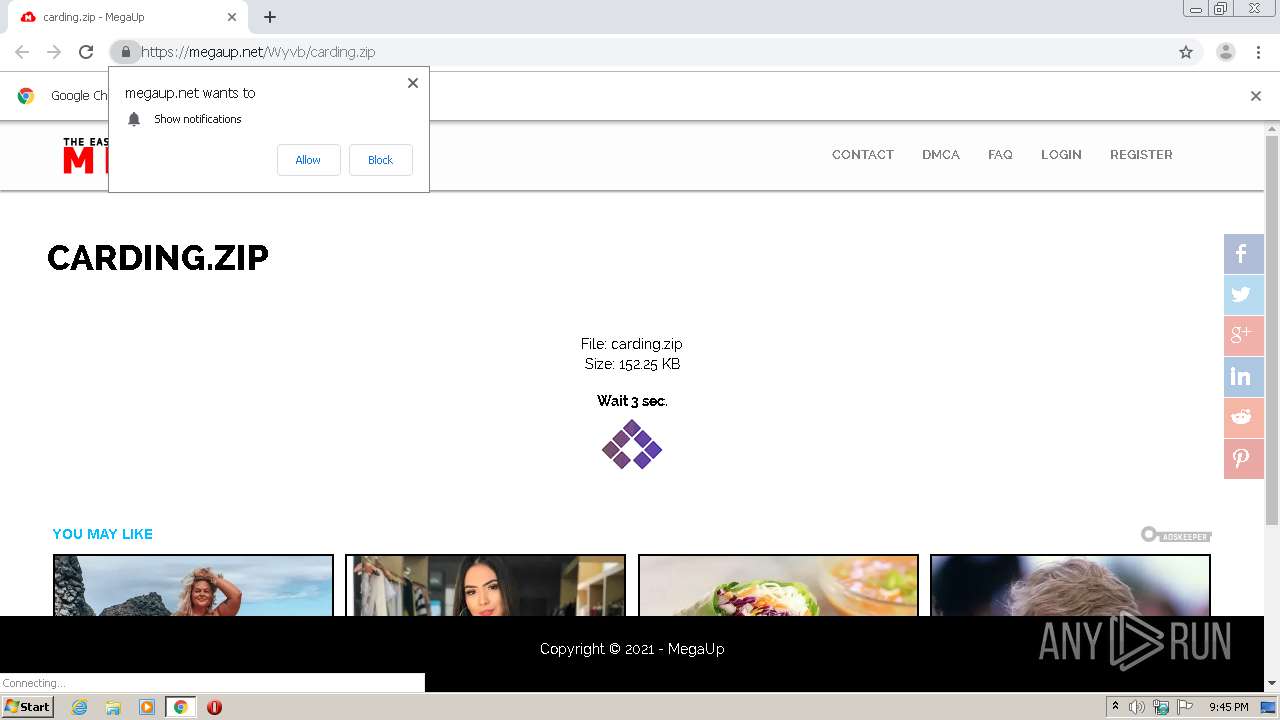Click the Show desktop button
The height and width of the screenshot is (720, 1280).
coord(1270,707)
